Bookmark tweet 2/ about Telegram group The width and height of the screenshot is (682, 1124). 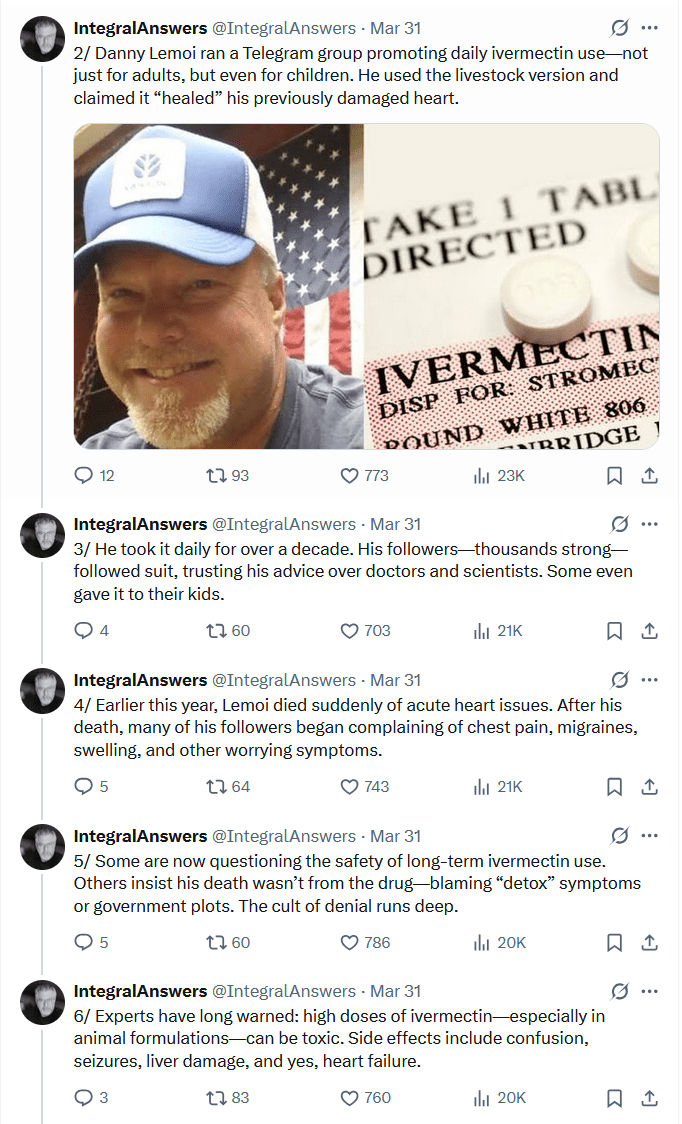point(615,475)
